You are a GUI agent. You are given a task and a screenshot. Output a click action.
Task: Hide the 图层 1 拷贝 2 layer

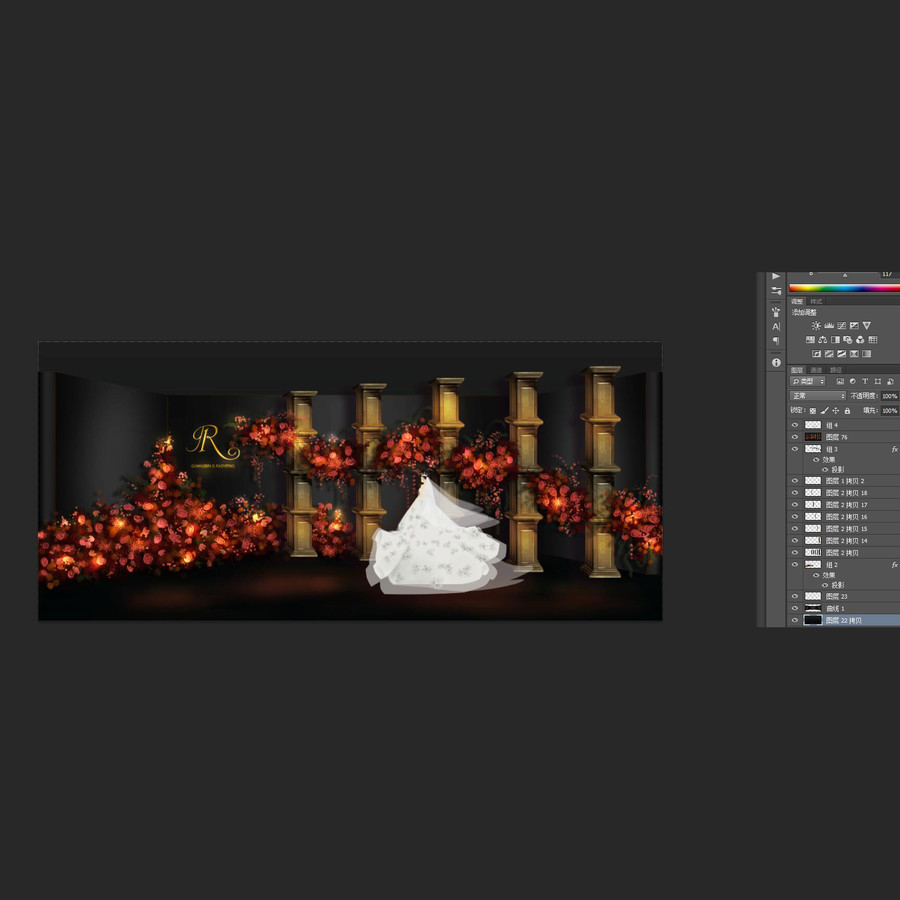(x=795, y=481)
